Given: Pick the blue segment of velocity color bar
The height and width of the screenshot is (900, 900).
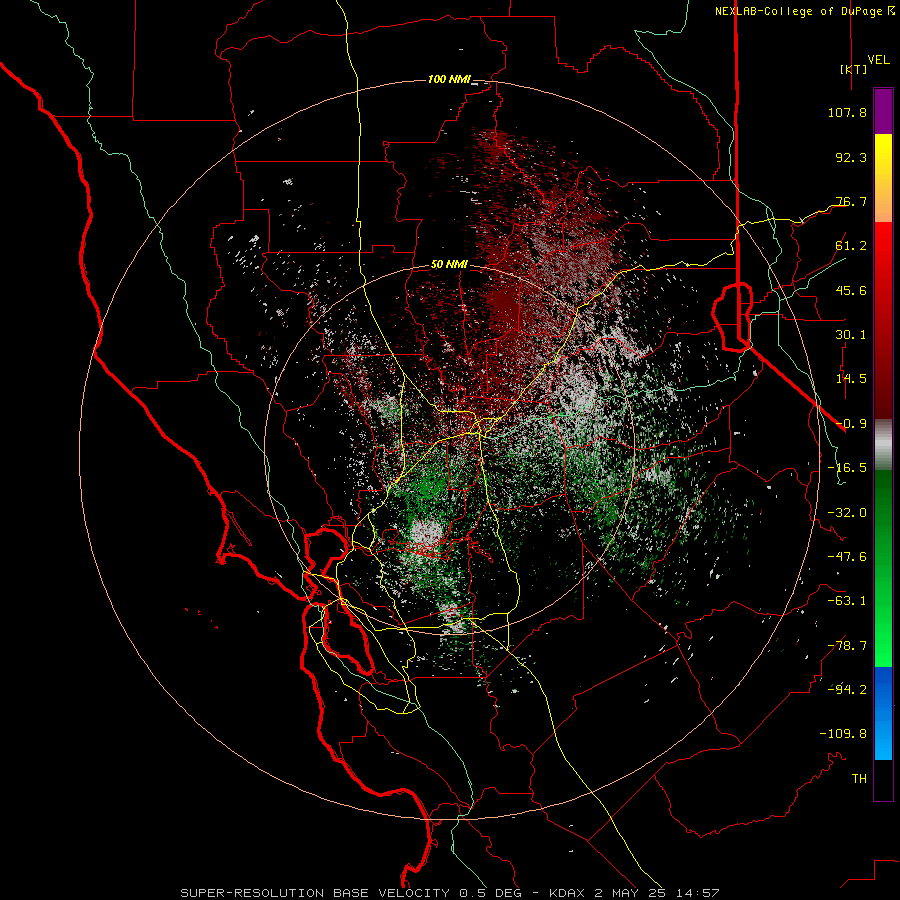Looking at the screenshot, I should click(x=883, y=713).
